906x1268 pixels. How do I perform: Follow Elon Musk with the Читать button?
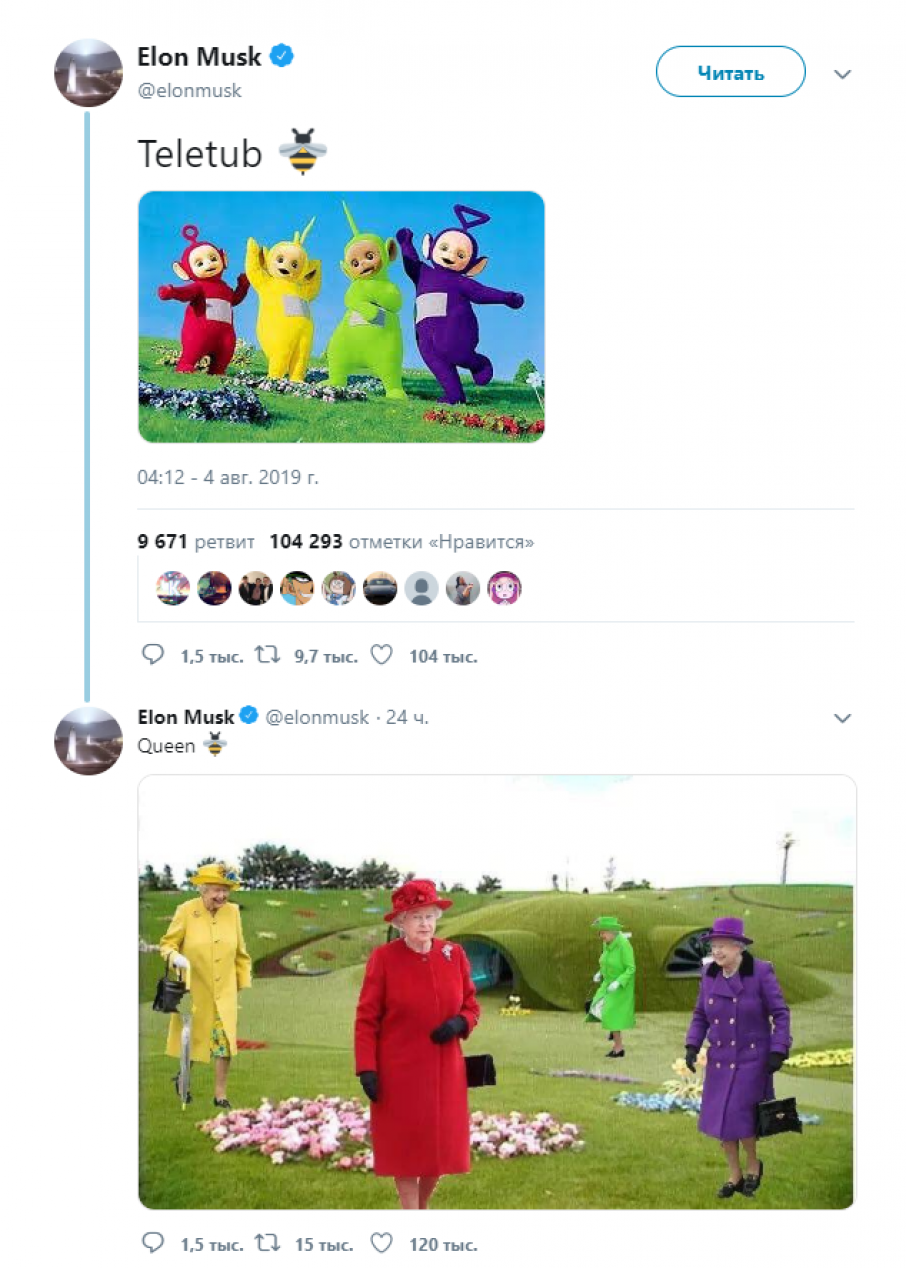click(730, 72)
